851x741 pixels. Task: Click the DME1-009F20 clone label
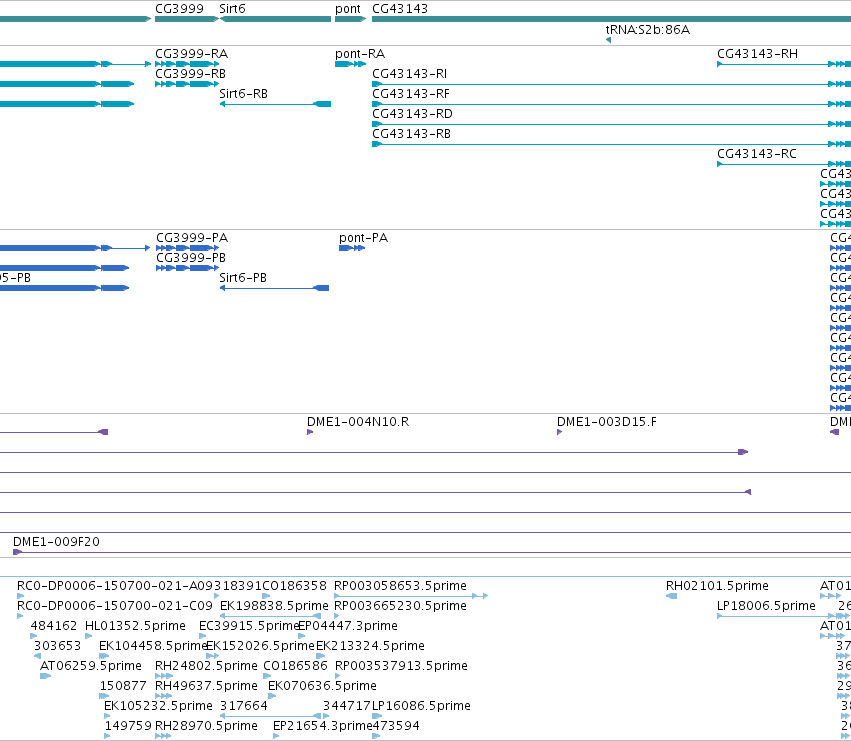point(56,542)
